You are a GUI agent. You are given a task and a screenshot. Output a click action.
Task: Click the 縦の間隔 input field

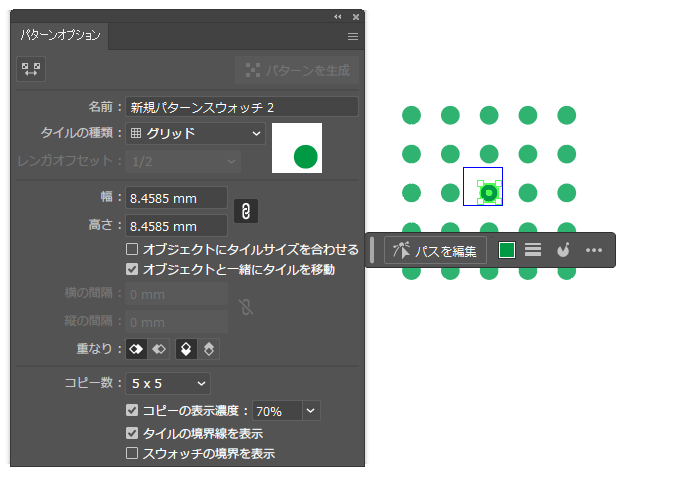point(176,322)
